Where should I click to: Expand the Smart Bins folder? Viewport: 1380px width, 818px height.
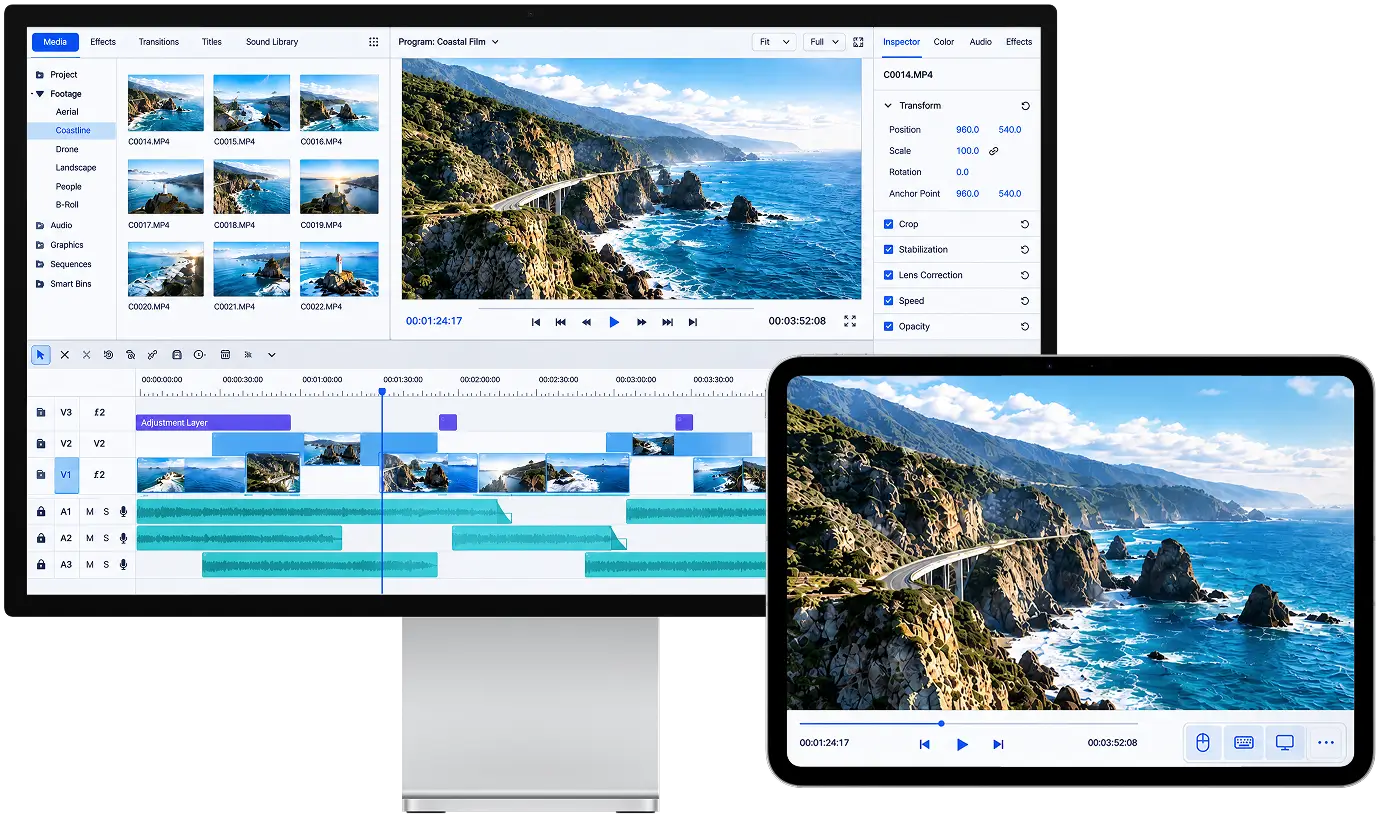point(39,284)
